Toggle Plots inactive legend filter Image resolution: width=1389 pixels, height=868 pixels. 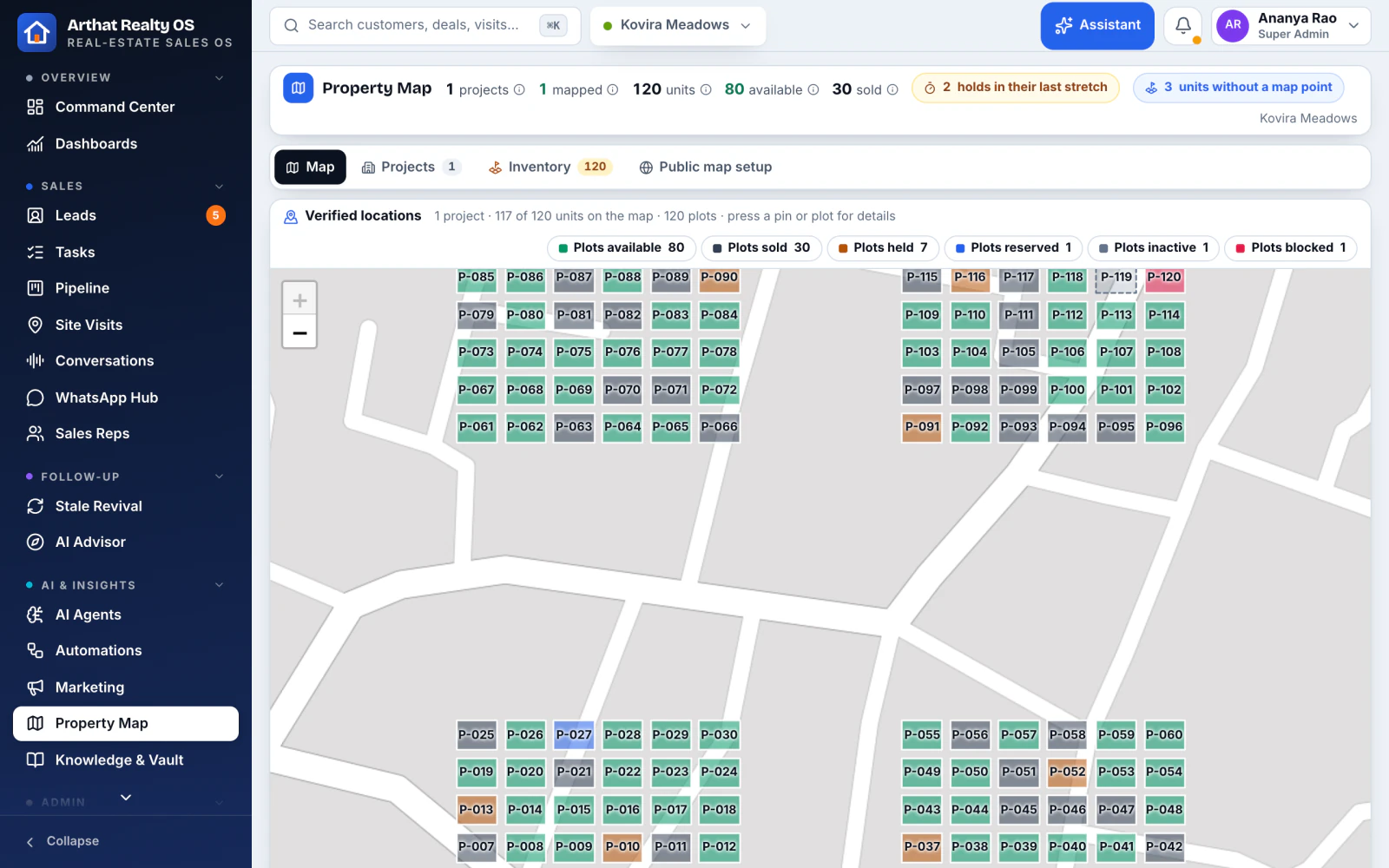point(1154,248)
